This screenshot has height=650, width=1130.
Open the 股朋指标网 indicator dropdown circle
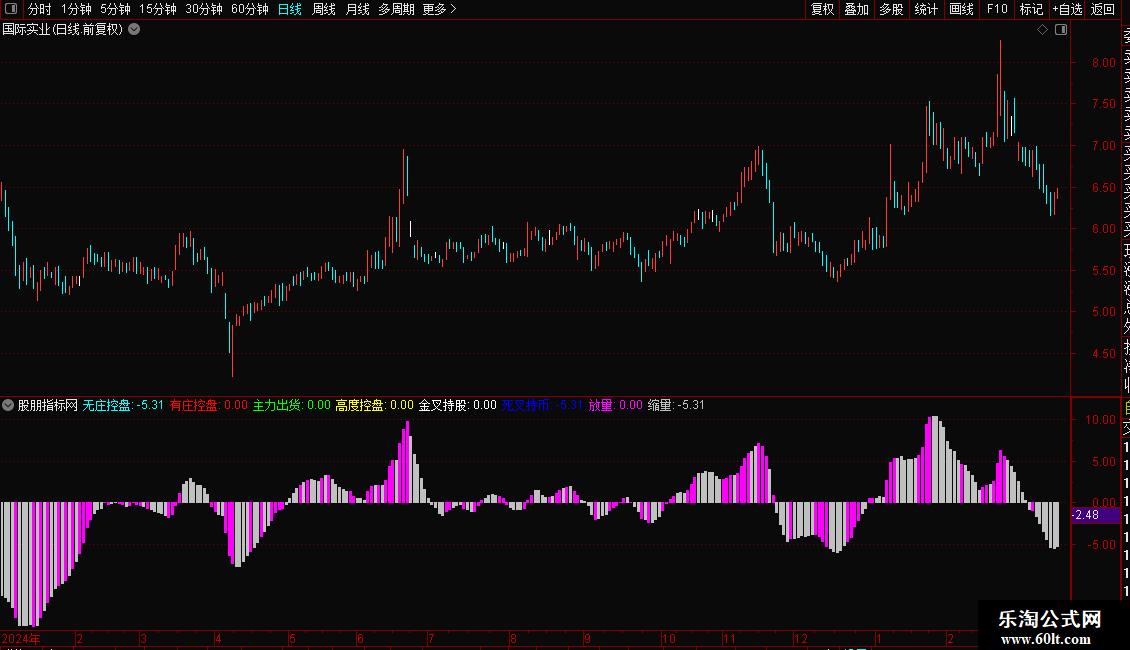point(8,405)
